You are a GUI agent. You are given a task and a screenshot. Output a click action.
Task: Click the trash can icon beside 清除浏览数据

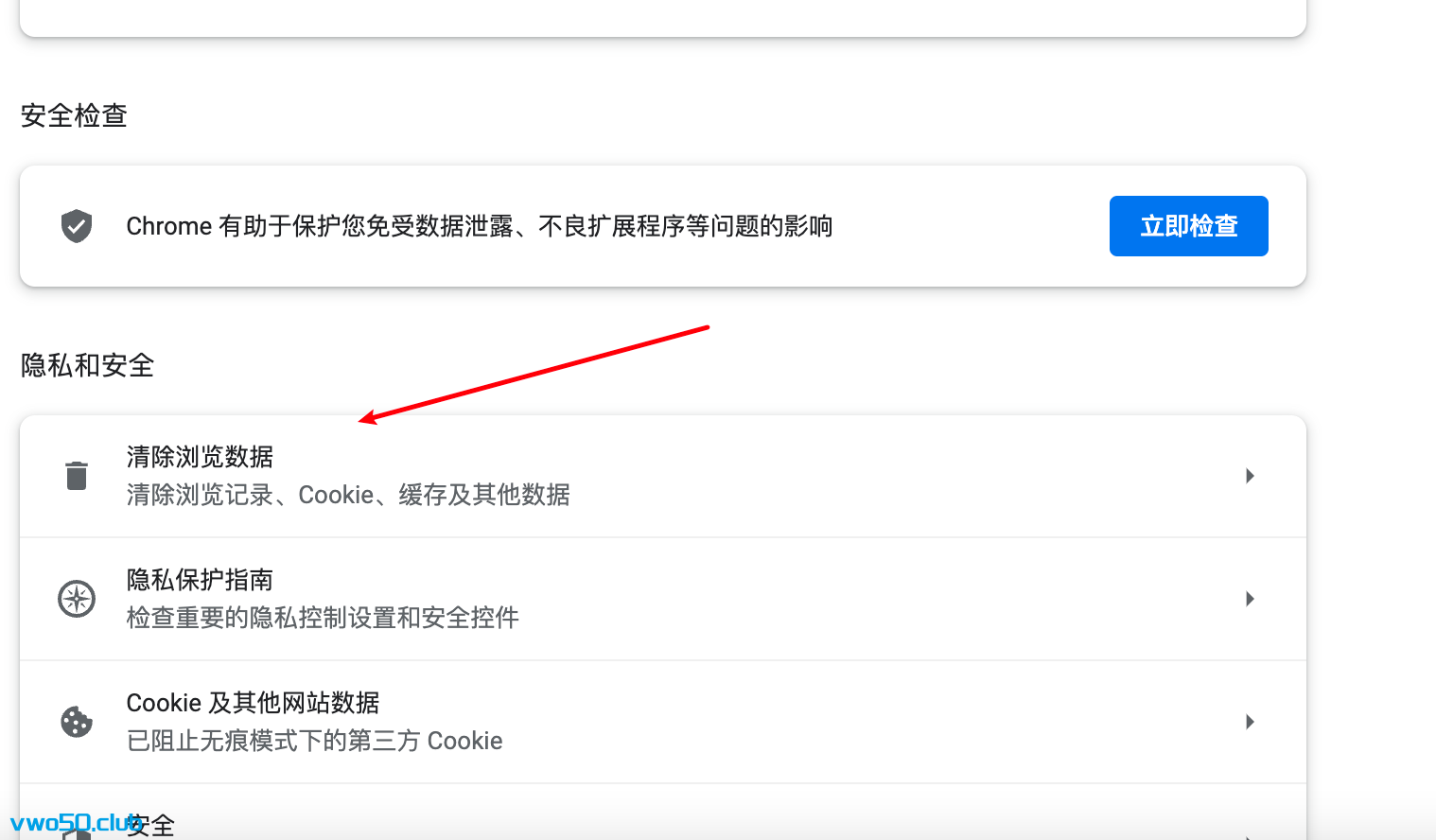tap(77, 476)
